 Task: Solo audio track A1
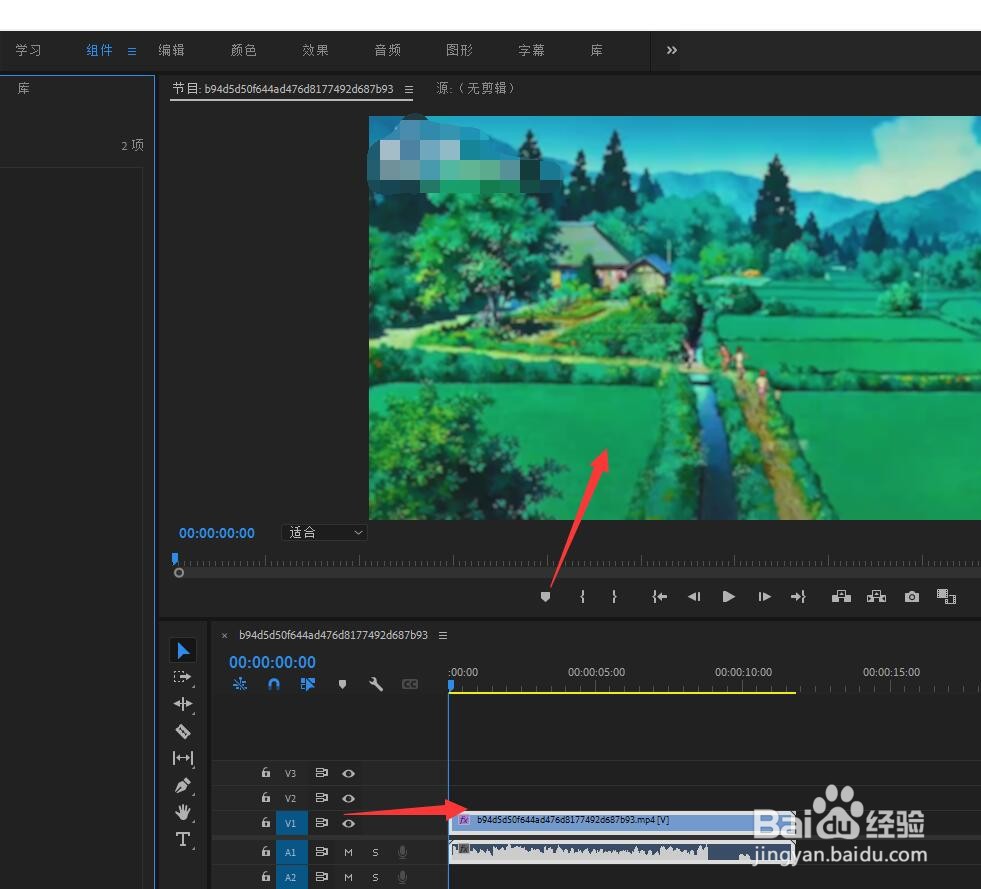coord(375,852)
